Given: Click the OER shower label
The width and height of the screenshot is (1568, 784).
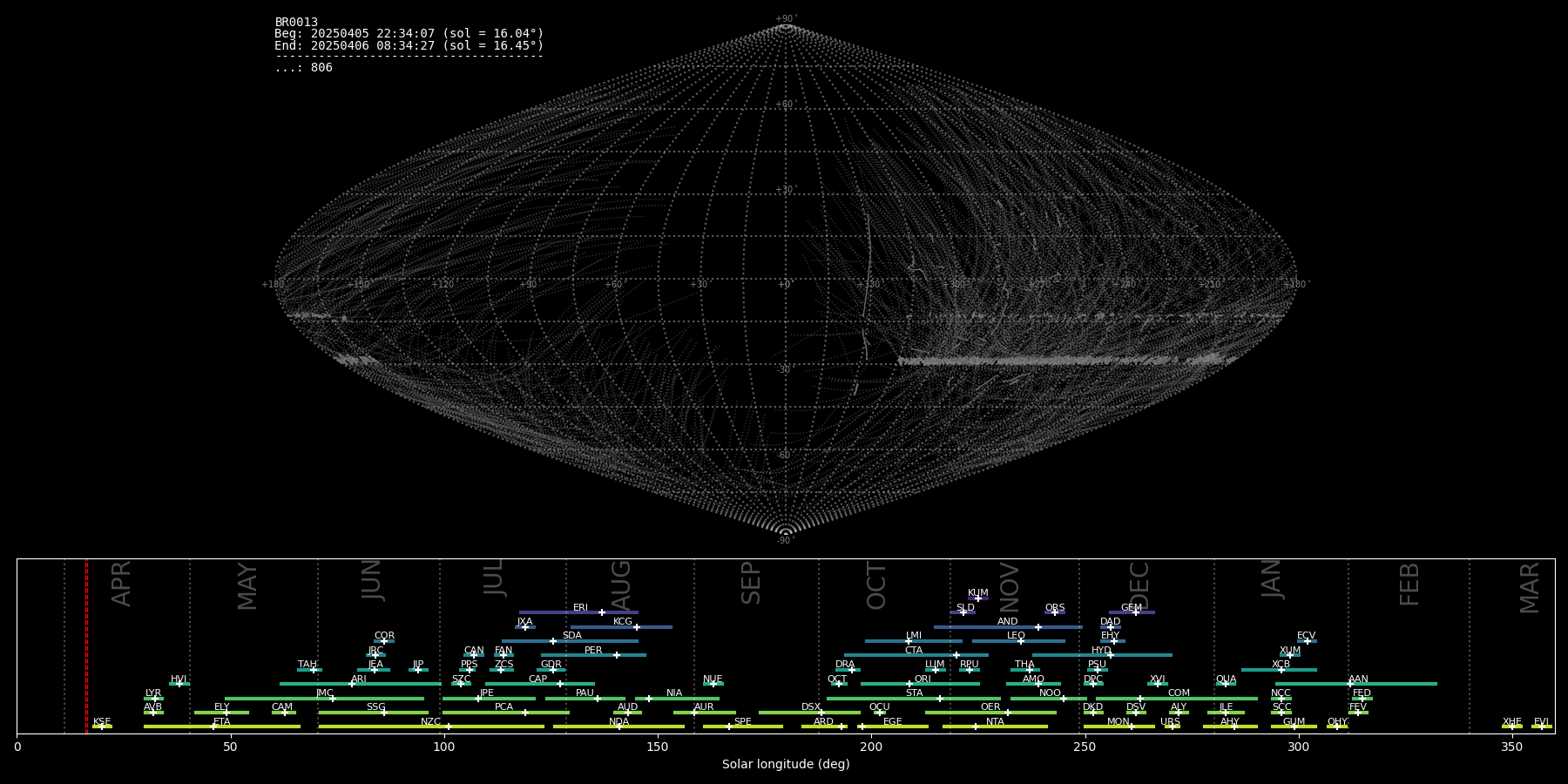Looking at the screenshot, I should pyautogui.click(x=990, y=707).
